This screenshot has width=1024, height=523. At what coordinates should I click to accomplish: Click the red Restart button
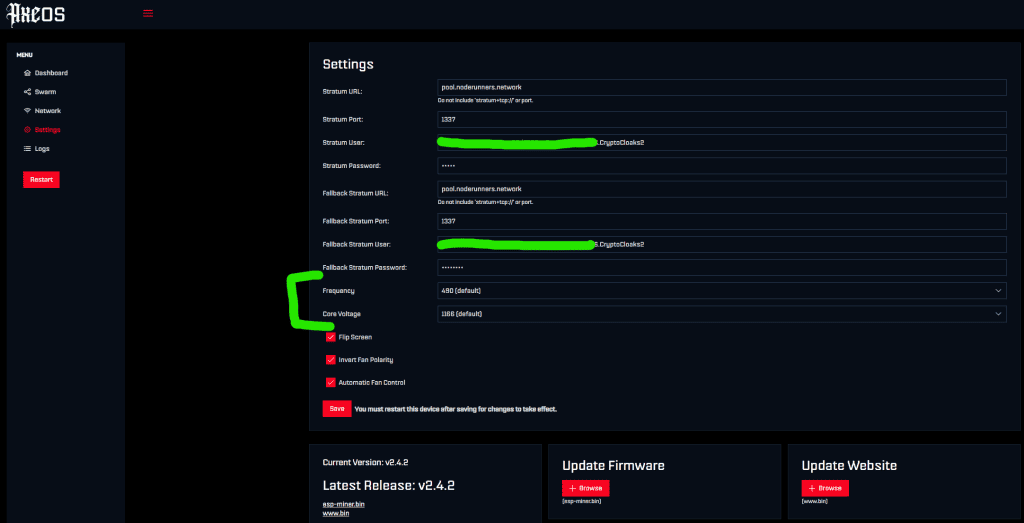click(41, 180)
